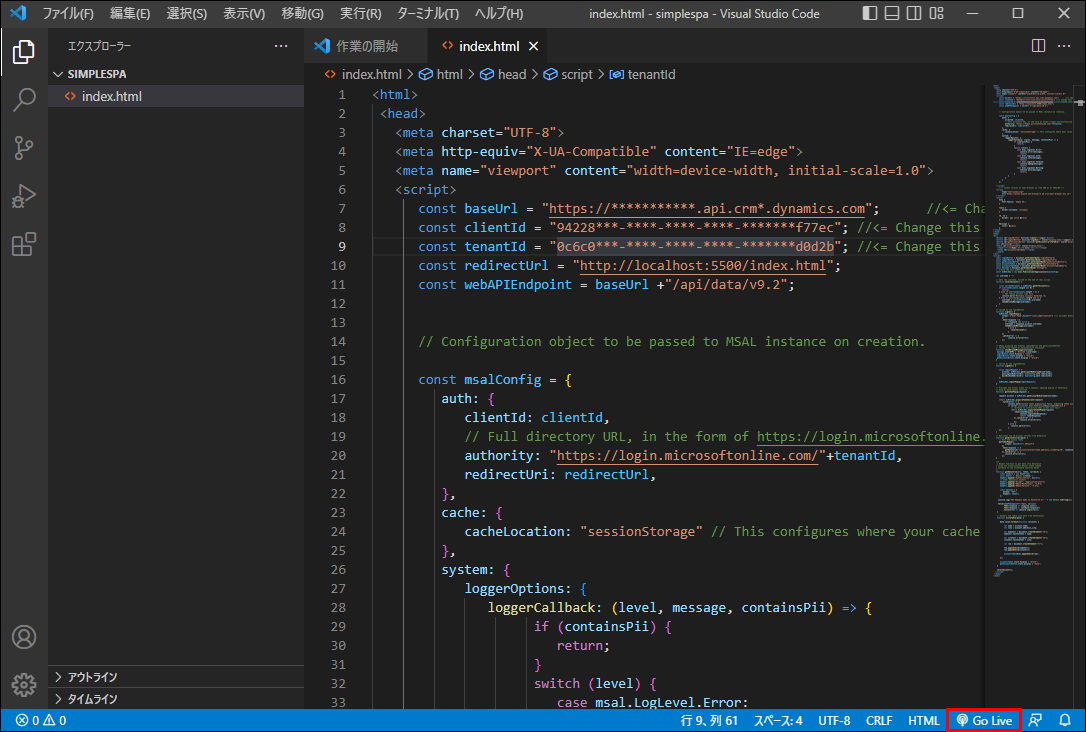Split the editor to the right

pyautogui.click(x=1038, y=46)
